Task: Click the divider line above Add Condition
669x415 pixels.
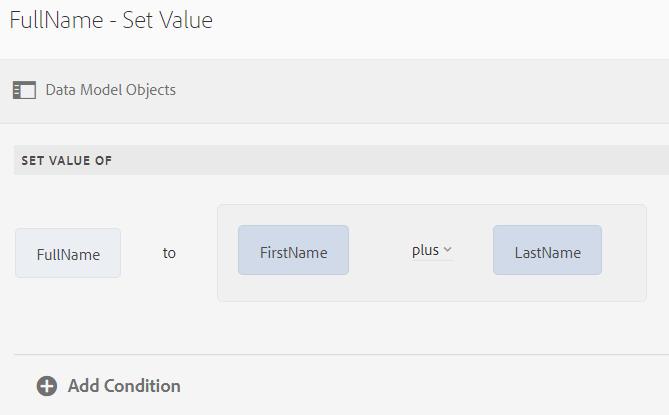Action: point(340,354)
